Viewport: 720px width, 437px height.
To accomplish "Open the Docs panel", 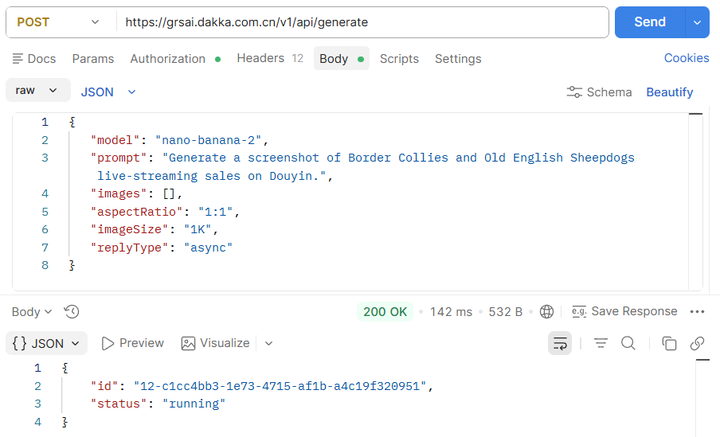I will click(x=34, y=59).
